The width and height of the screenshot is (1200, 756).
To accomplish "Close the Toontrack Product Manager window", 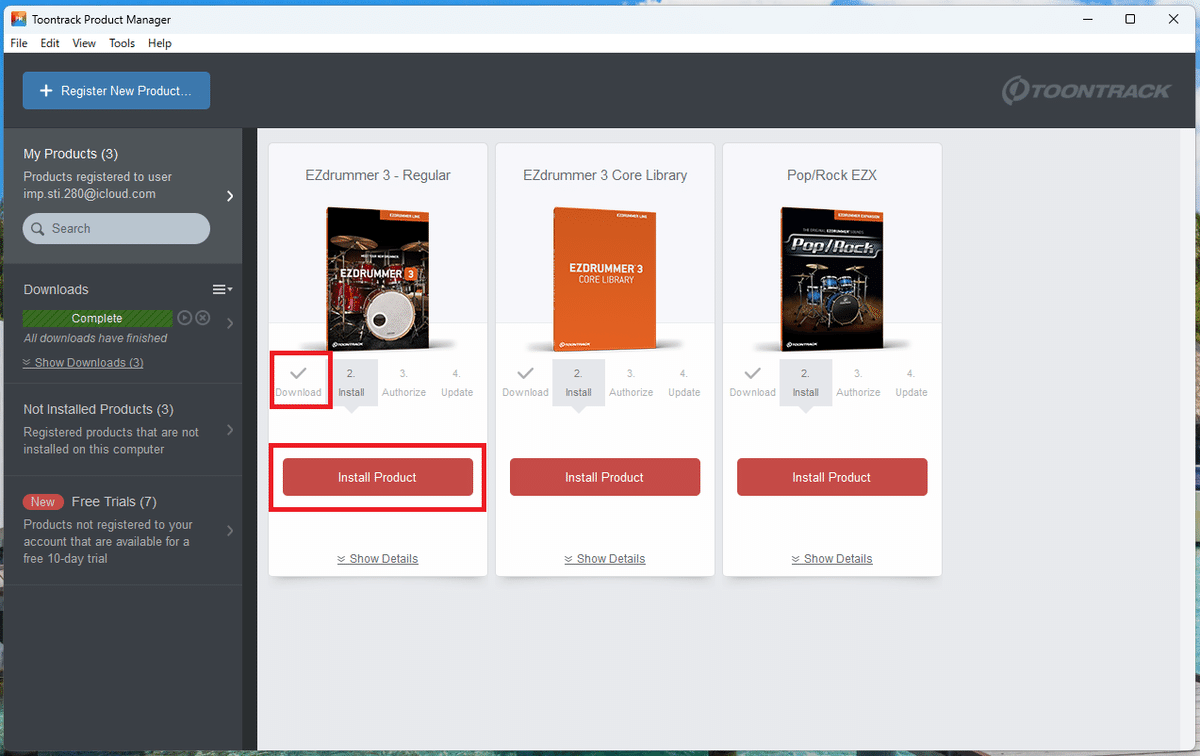I will pyautogui.click(x=1176, y=19).
